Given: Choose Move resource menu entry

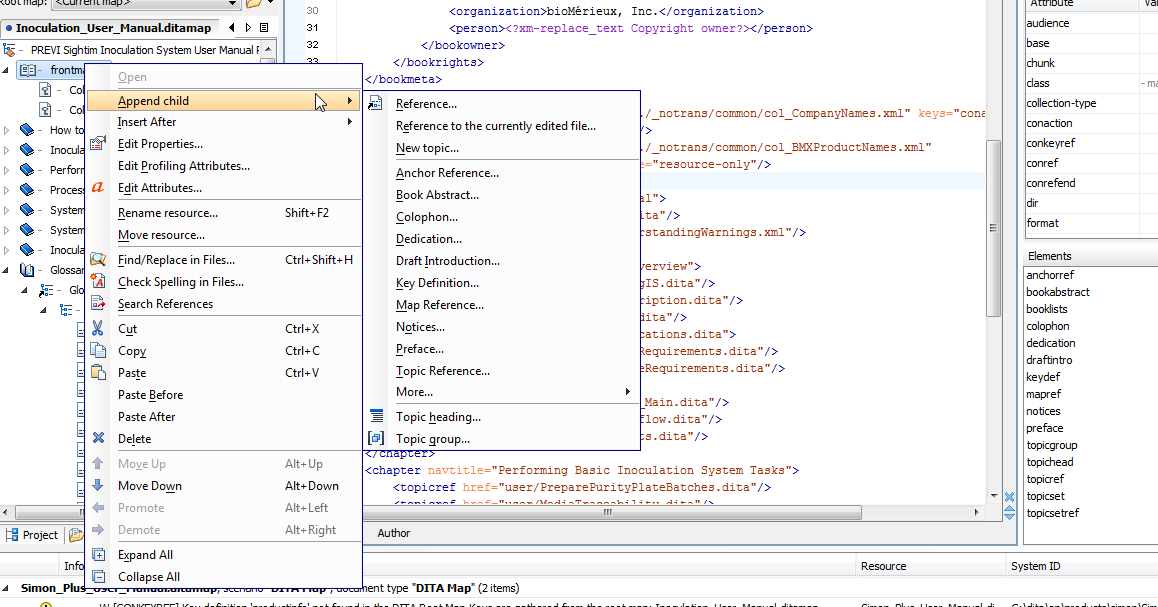Looking at the screenshot, I should [161, 235].
